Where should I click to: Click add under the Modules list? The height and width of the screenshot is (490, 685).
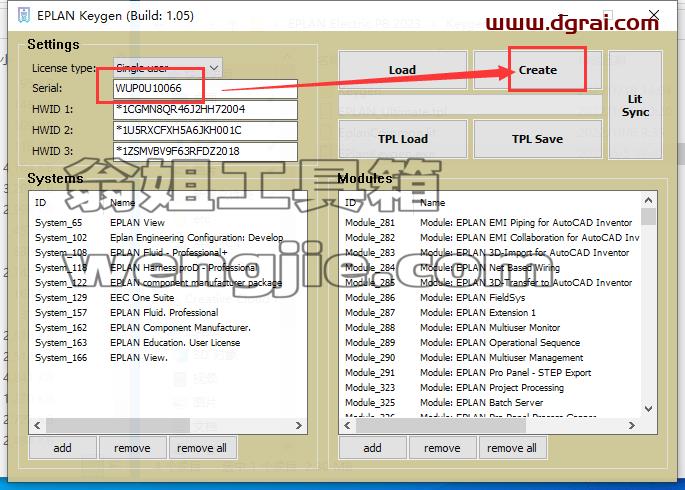tap(373, 448)
